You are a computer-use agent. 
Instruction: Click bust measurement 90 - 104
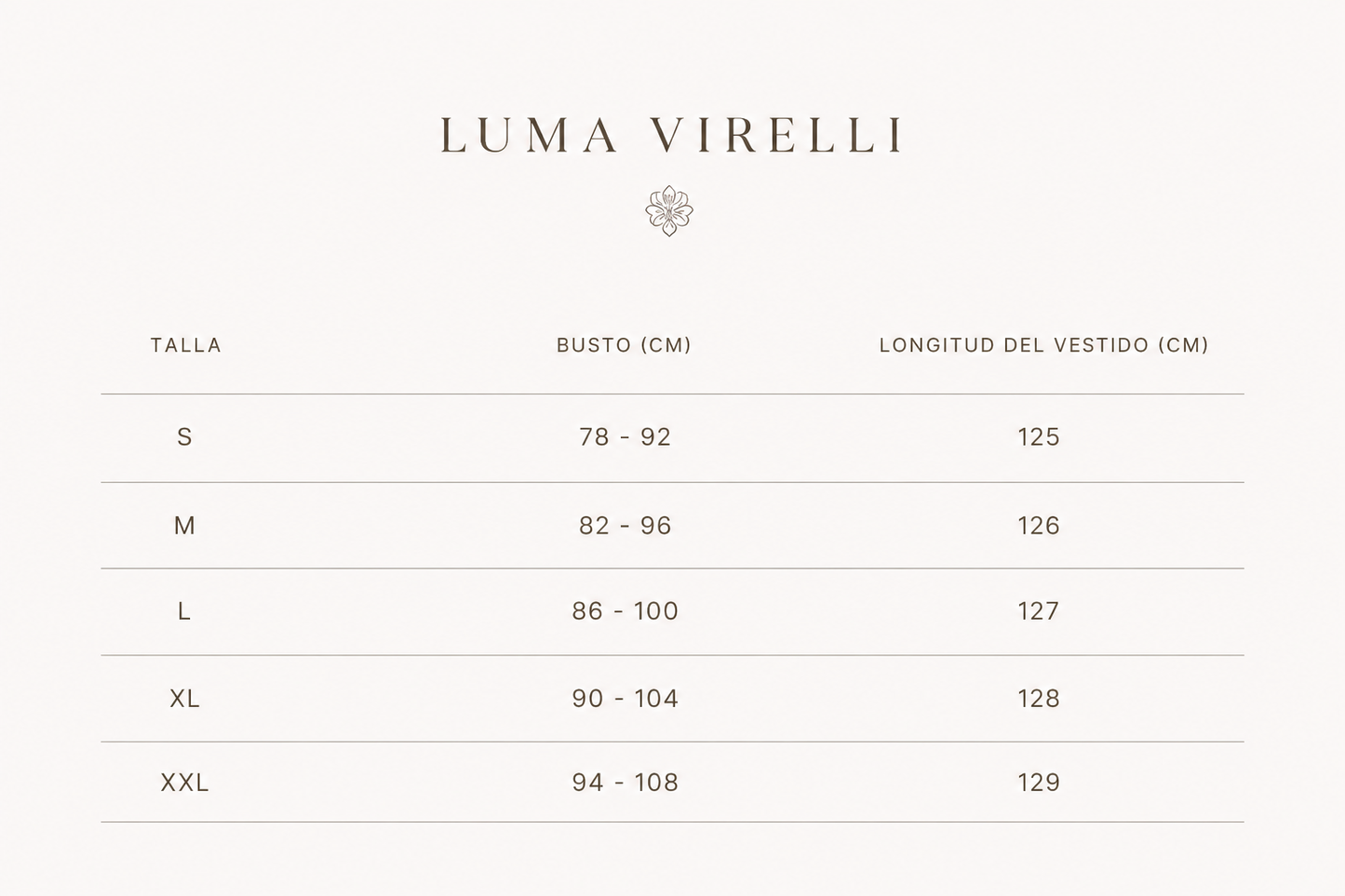click(625, 699)
